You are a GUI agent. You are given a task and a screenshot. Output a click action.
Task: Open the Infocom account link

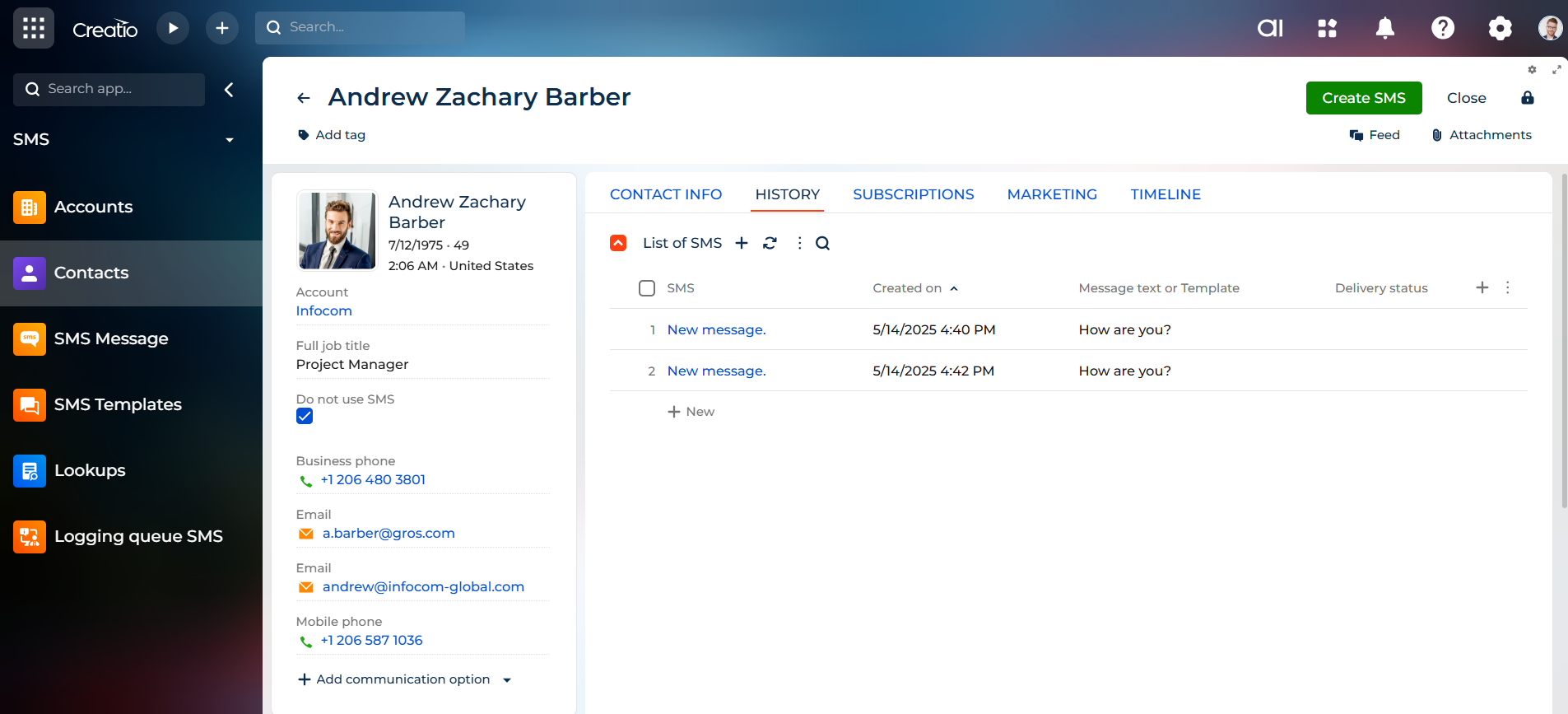tap(324, 311)
